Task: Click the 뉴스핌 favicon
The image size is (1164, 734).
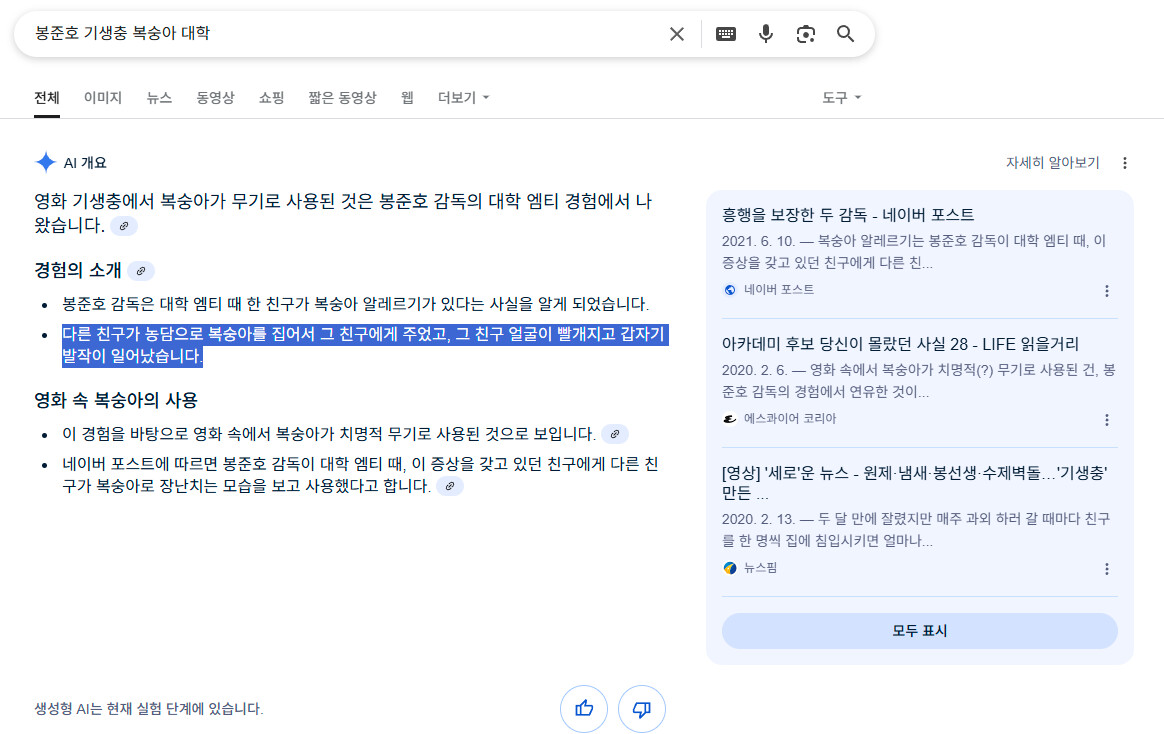Action: click(730, 568)
